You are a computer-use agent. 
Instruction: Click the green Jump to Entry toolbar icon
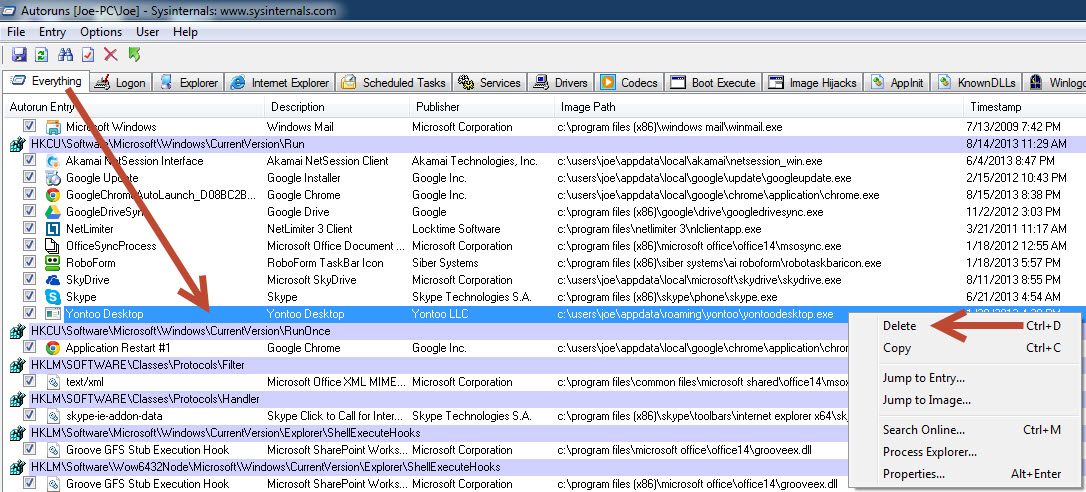pyautogui.click(x=134, y=54)
